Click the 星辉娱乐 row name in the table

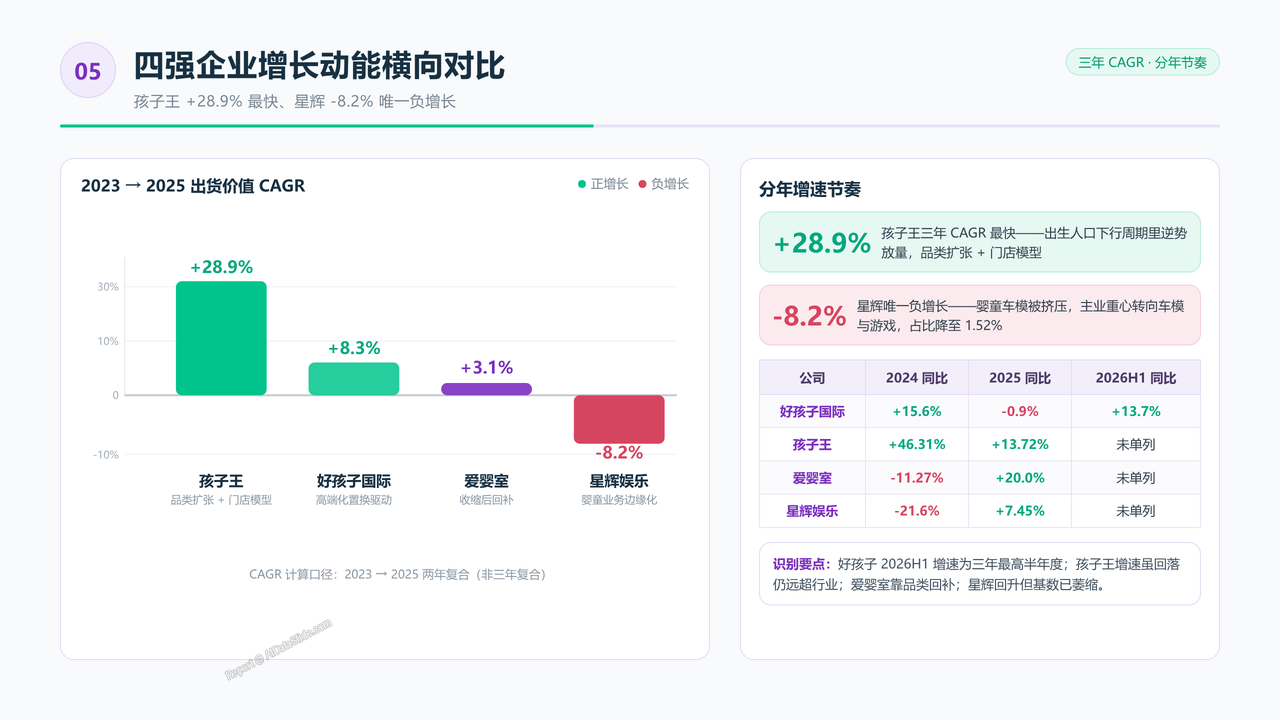[812, 511]
